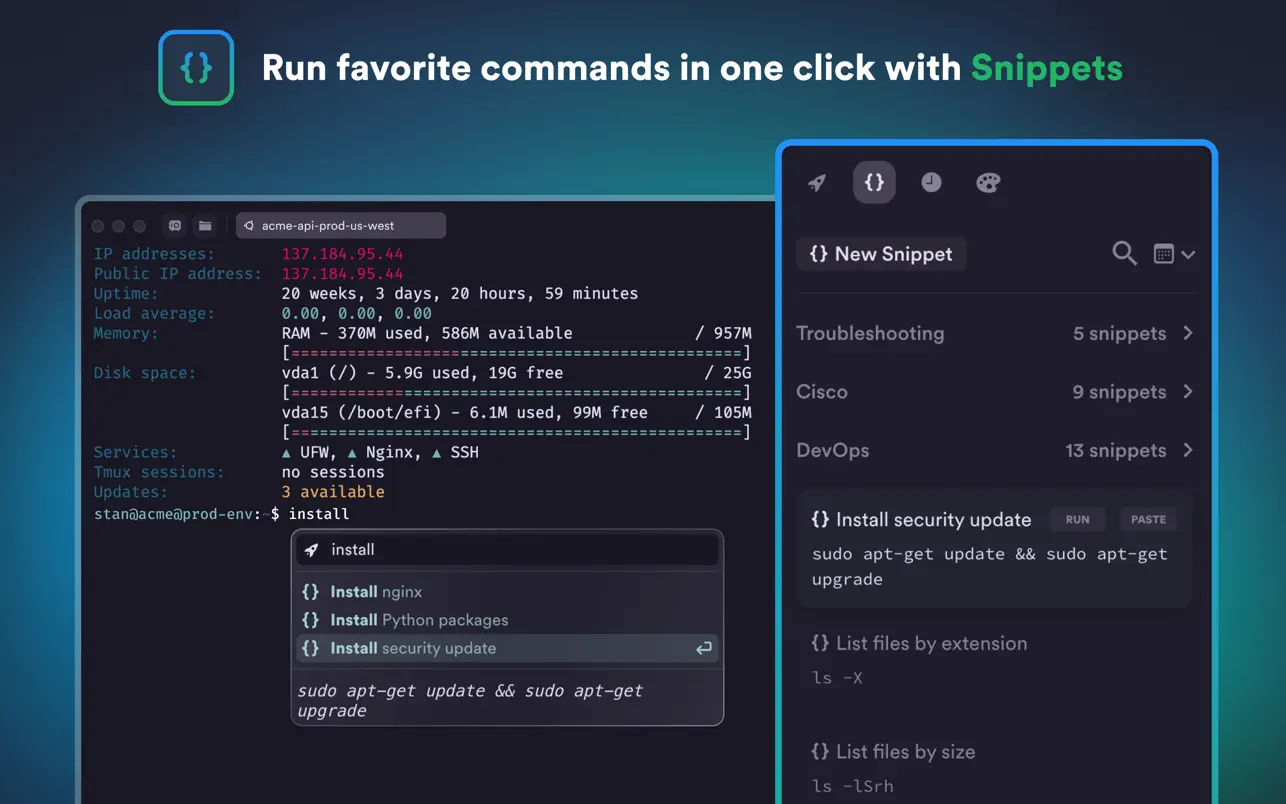Click the terminal window close traffic light
This screenshot has width=1286, height=804.
pos(98,226)
